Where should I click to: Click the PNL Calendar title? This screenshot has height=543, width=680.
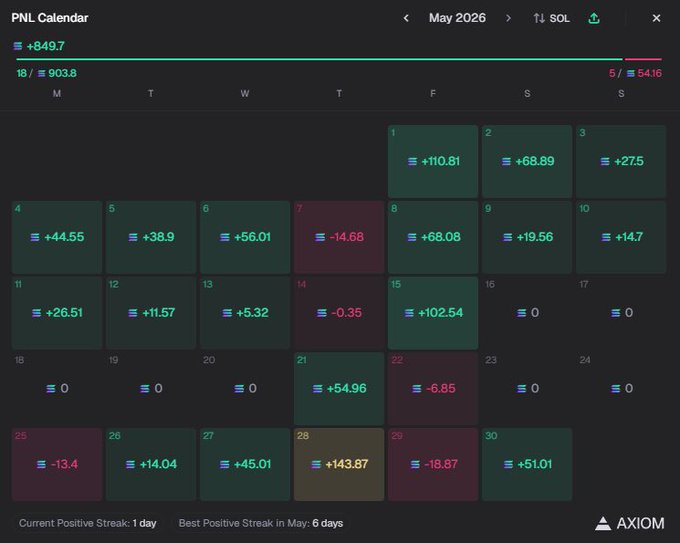point(49,18)
